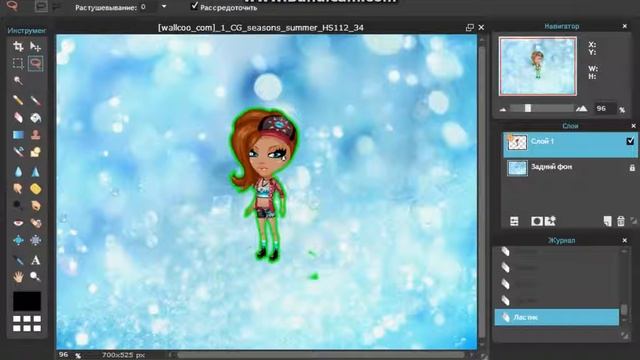The image size is (640, 360).
Task: Toggle the Рассредоточить checkbox
Action: [195, 6]
